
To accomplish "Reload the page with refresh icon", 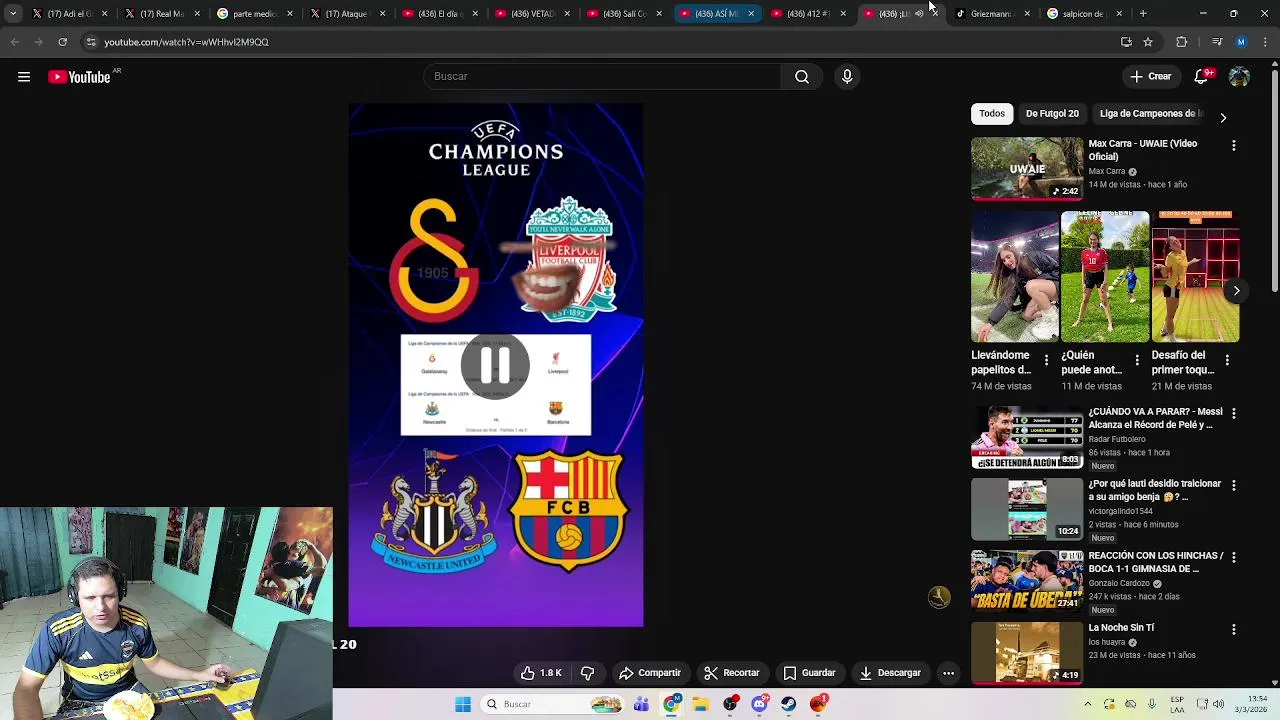I will [x=62, y=42].
